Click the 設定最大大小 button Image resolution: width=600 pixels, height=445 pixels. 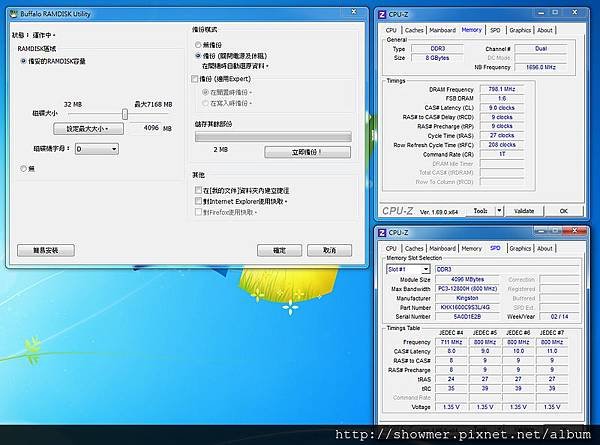click(88, 129)
